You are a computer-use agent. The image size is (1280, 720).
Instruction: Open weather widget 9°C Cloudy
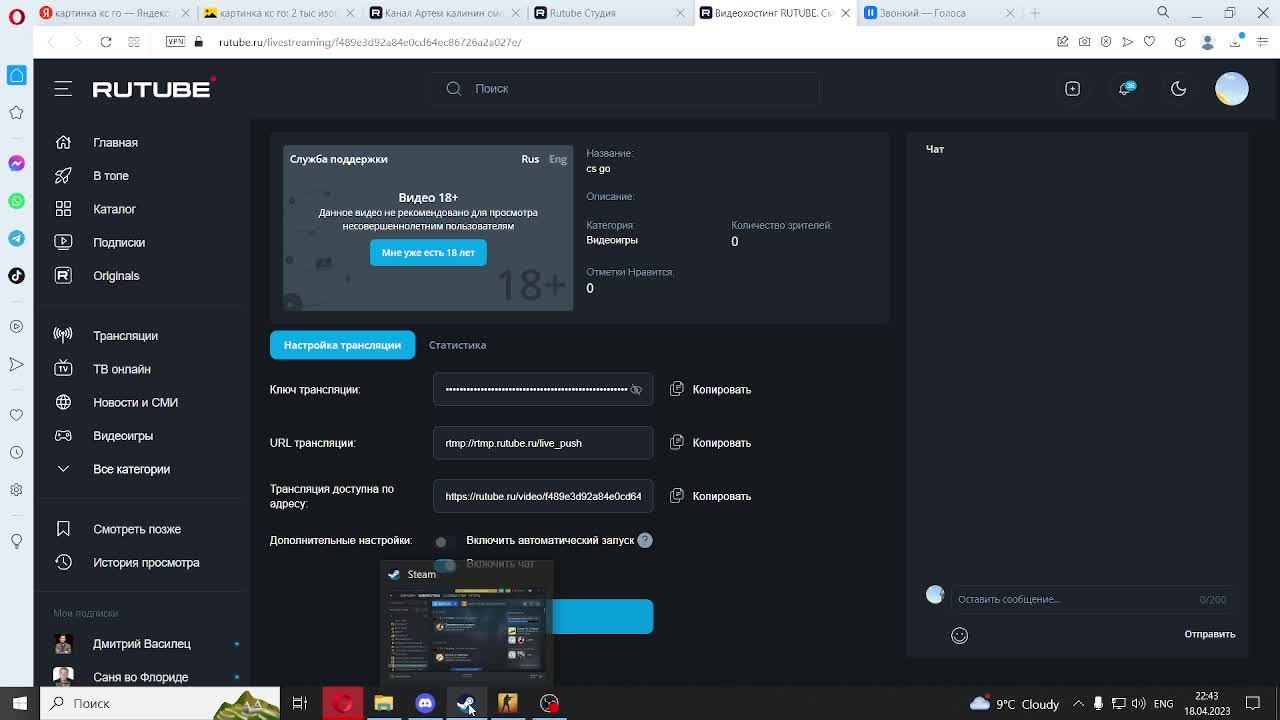pos(1015,704)
